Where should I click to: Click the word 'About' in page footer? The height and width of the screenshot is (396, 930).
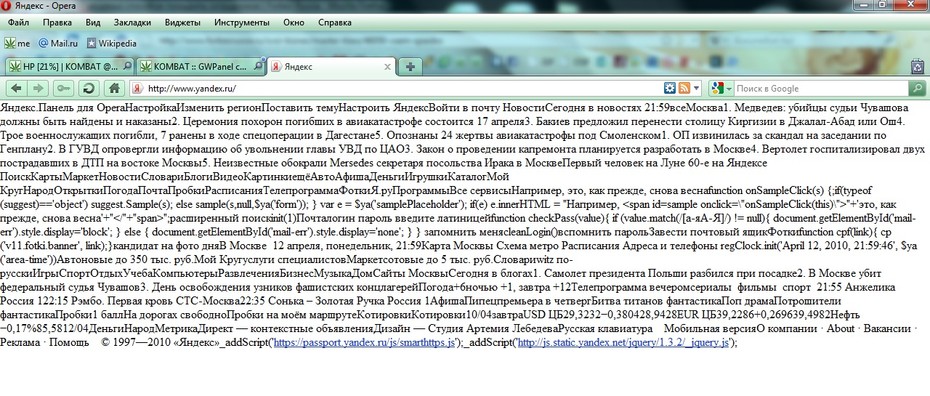[840, 328]
